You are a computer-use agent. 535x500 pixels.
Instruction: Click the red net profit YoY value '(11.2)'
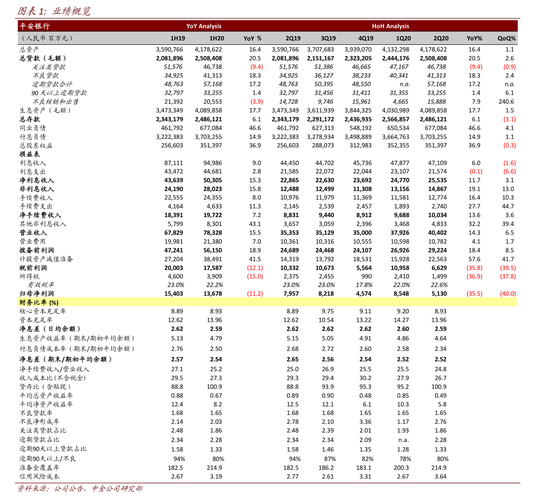255,294
